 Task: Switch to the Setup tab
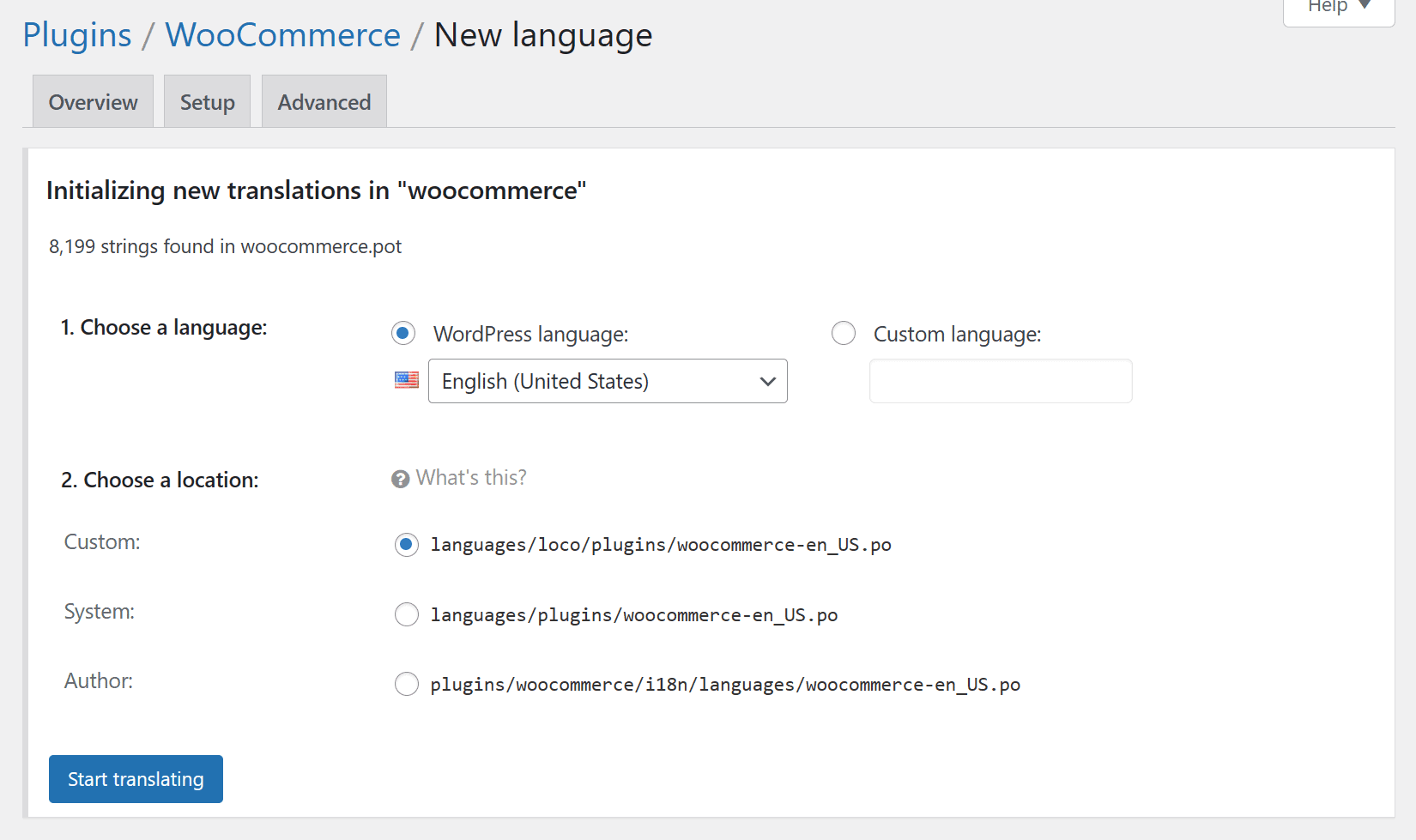pyautogui.click(x=206, y=101)
